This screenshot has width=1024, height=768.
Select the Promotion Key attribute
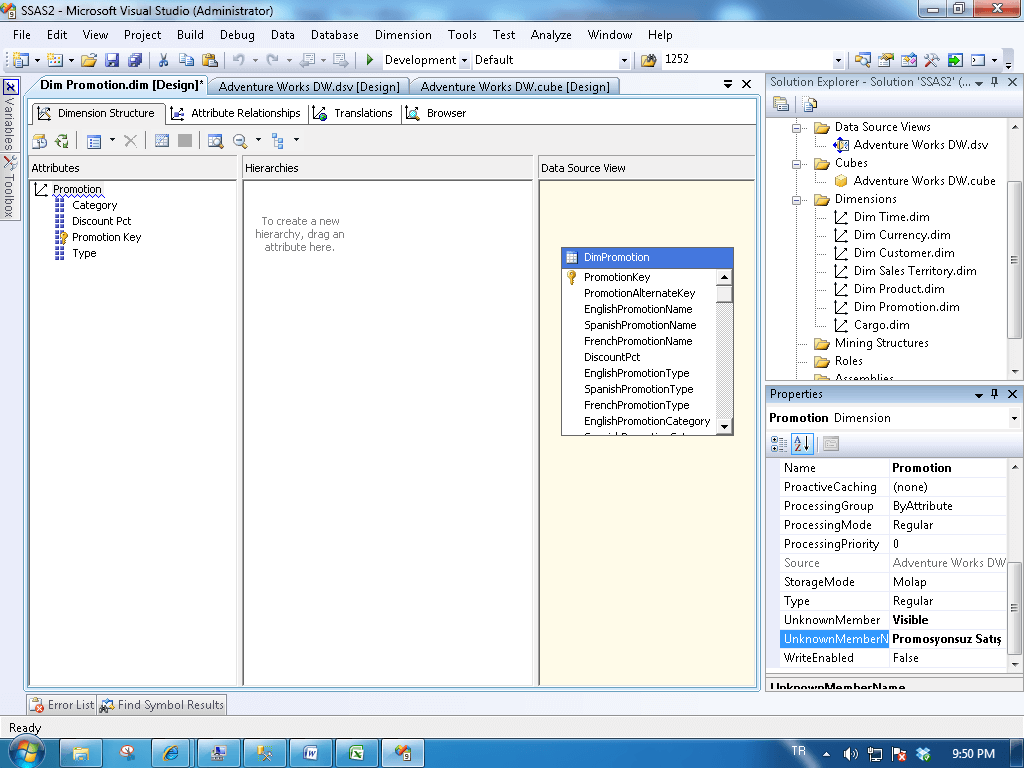pyautogui.click(x=106, y=237)
